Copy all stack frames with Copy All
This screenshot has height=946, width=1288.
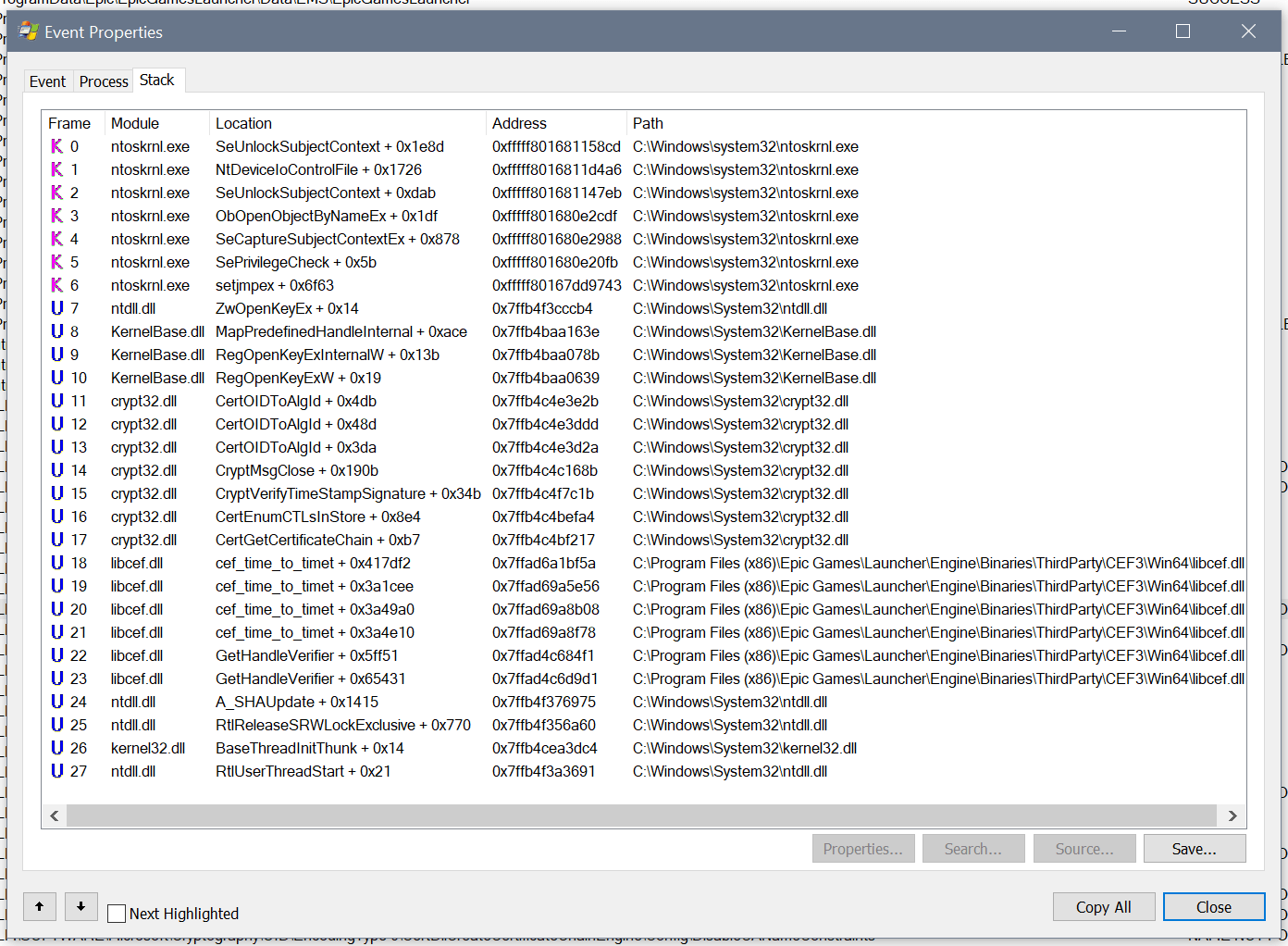click(1104, 907)
